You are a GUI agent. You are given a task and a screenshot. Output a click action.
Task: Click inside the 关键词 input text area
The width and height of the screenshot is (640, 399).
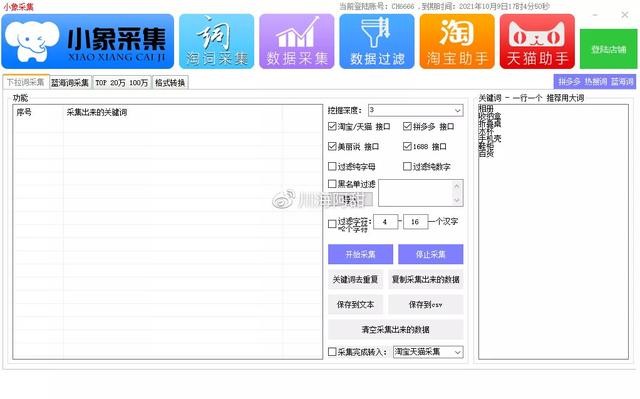click(x=553, y=232)
